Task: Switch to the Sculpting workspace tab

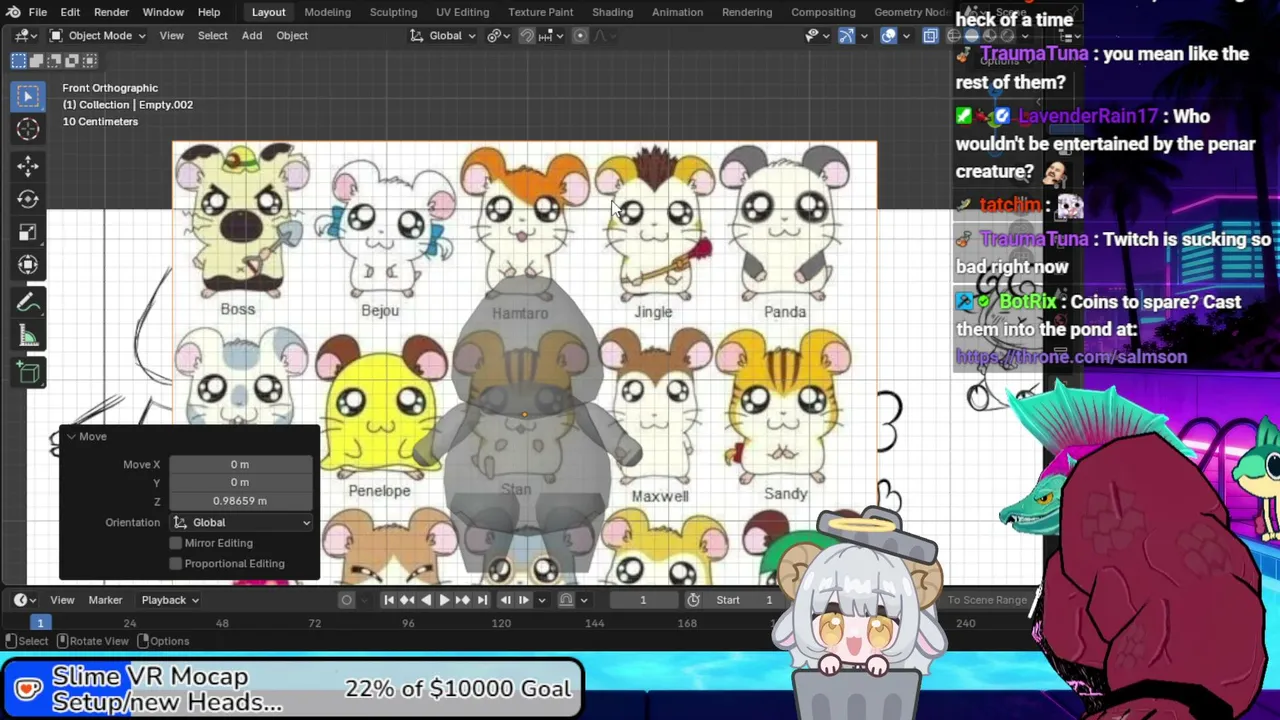Action: pyautogui.click(x=393, y=12)
